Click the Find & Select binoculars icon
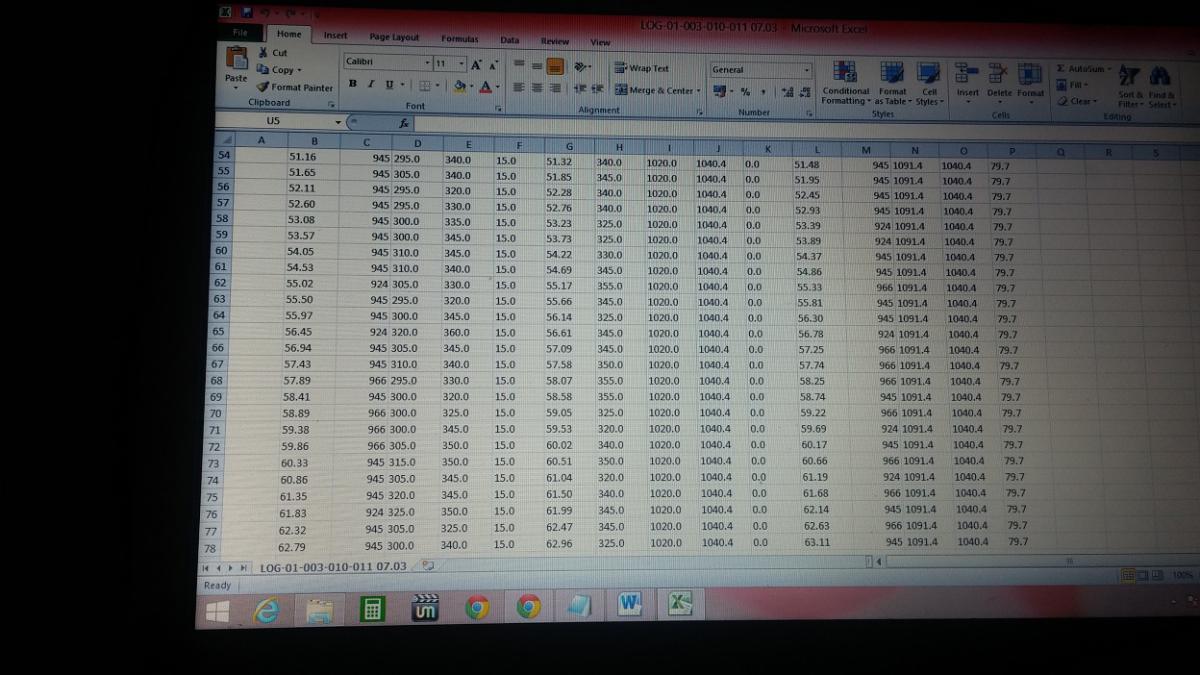Image resolution: width=1200 pixels, height=675 pixels. 1161,78
